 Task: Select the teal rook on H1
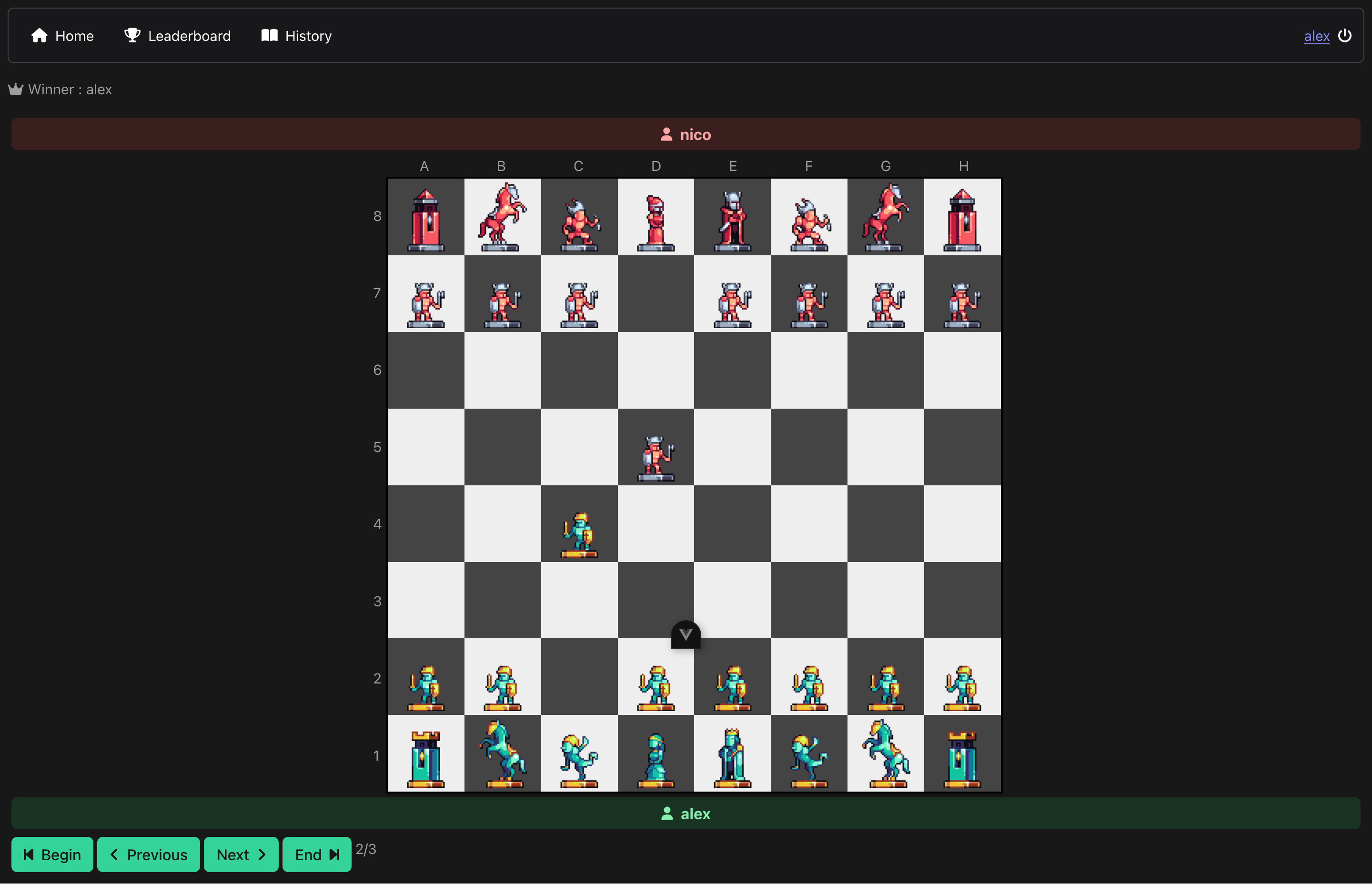point(962,758)
